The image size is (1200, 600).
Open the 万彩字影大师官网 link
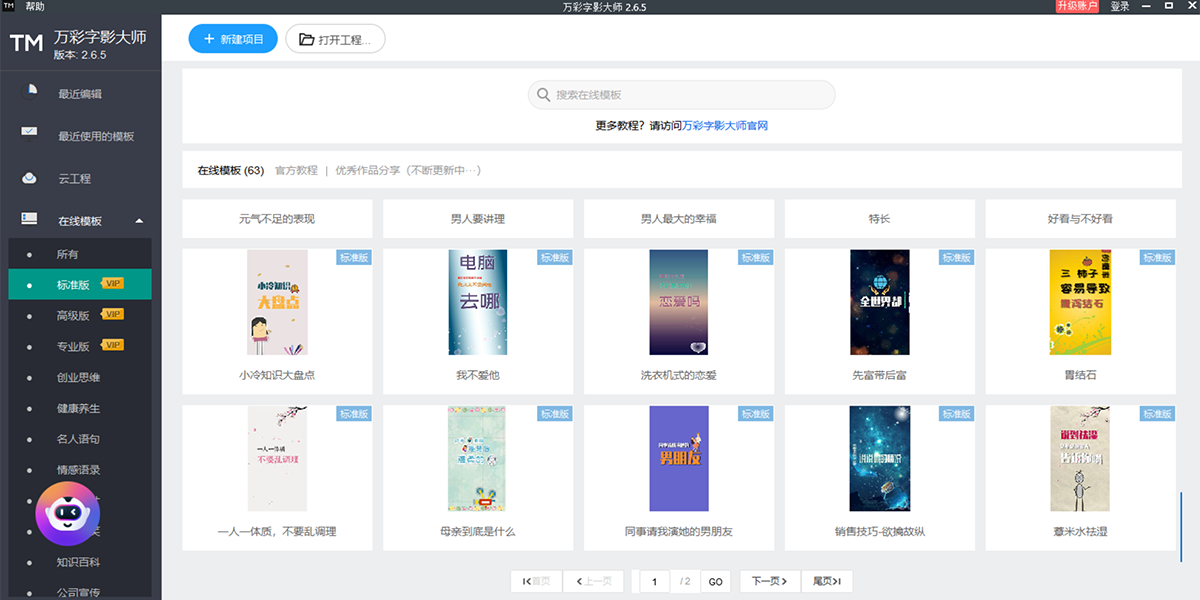tap(725, 126)
